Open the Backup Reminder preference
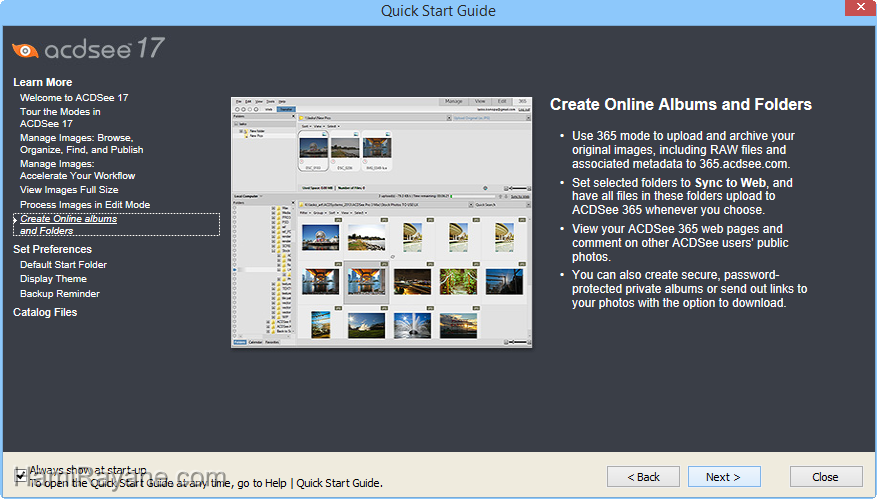Screen dimensions: 877x499 [60, 294]
